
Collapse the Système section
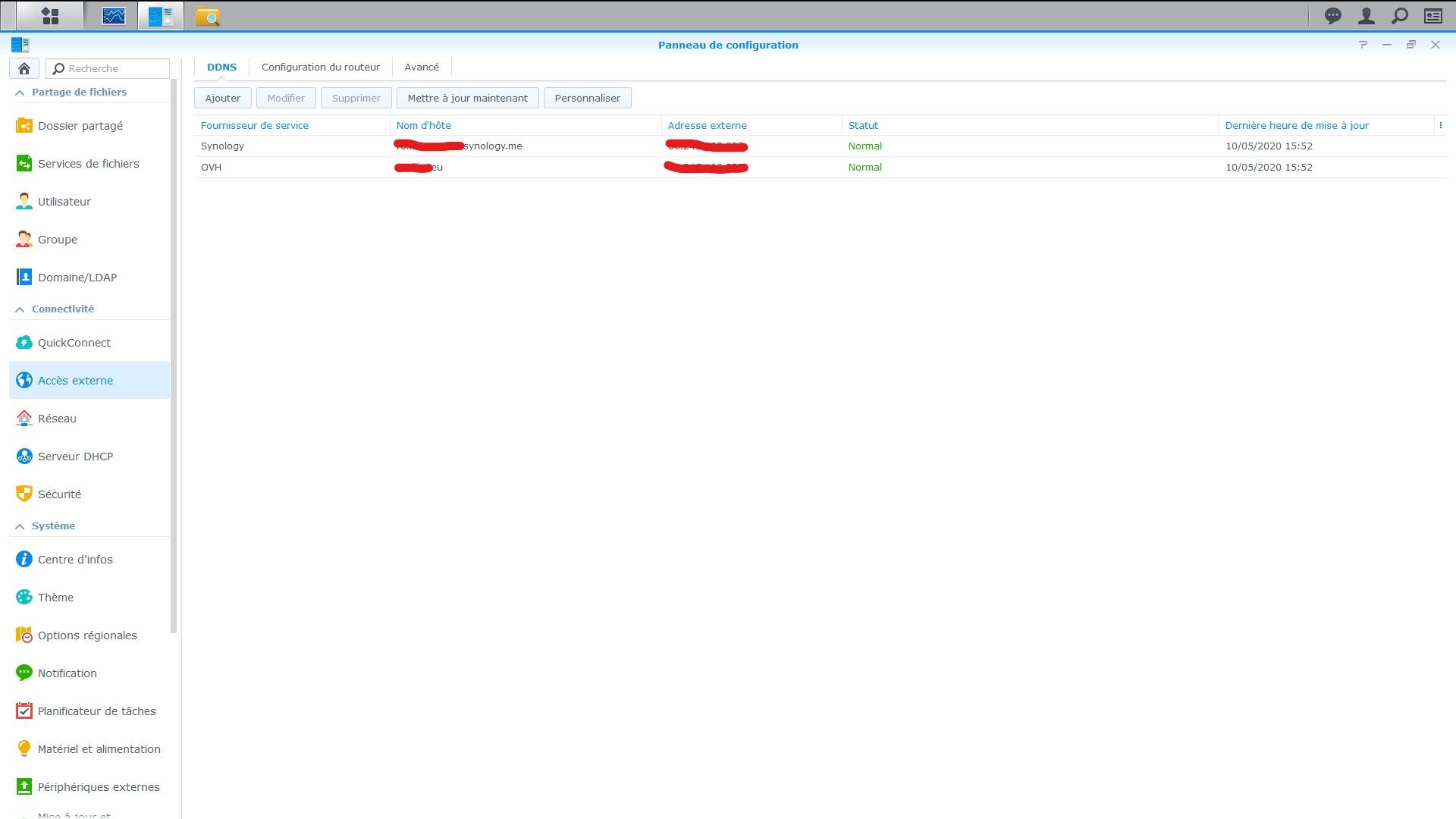point(20,526)
